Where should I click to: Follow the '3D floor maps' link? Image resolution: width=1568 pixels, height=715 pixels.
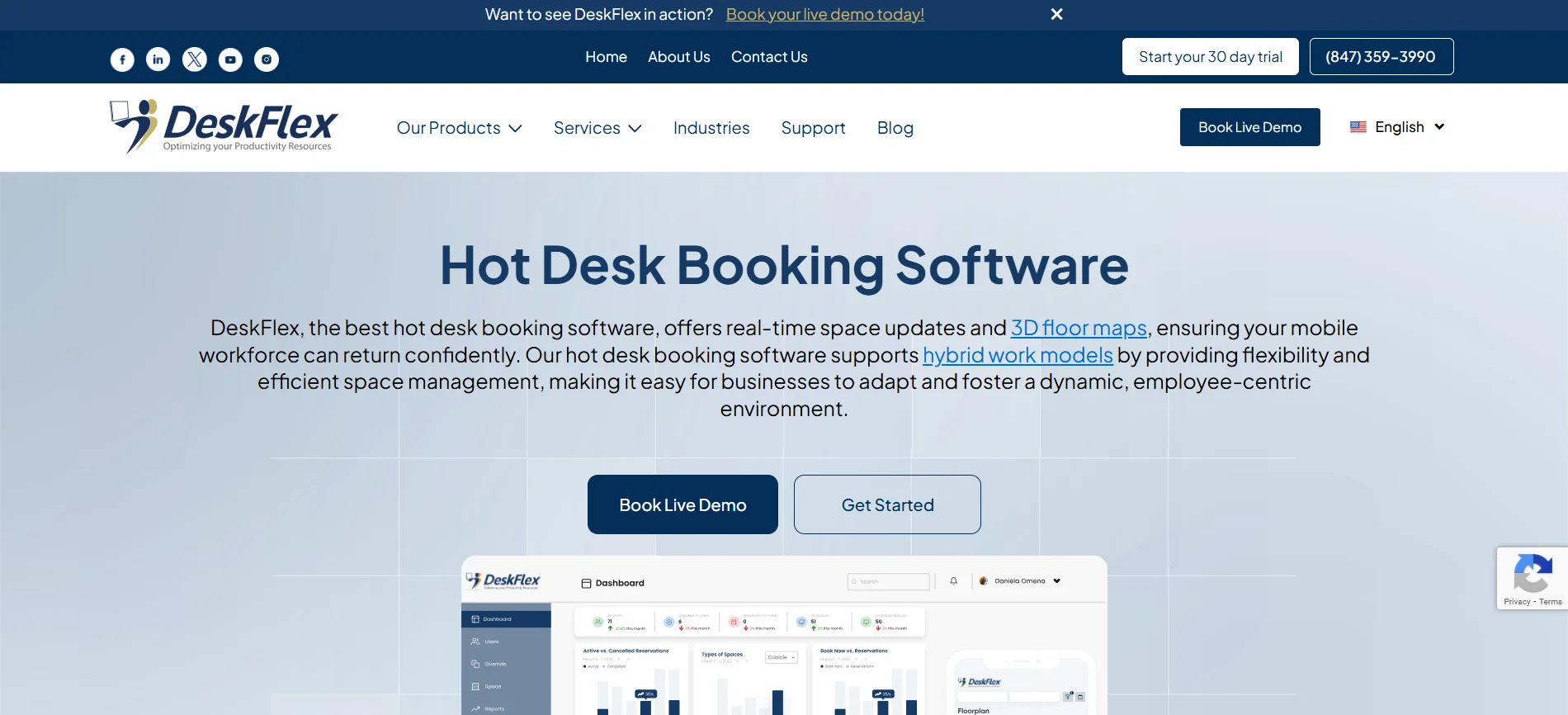click(x=1079, y=328)
